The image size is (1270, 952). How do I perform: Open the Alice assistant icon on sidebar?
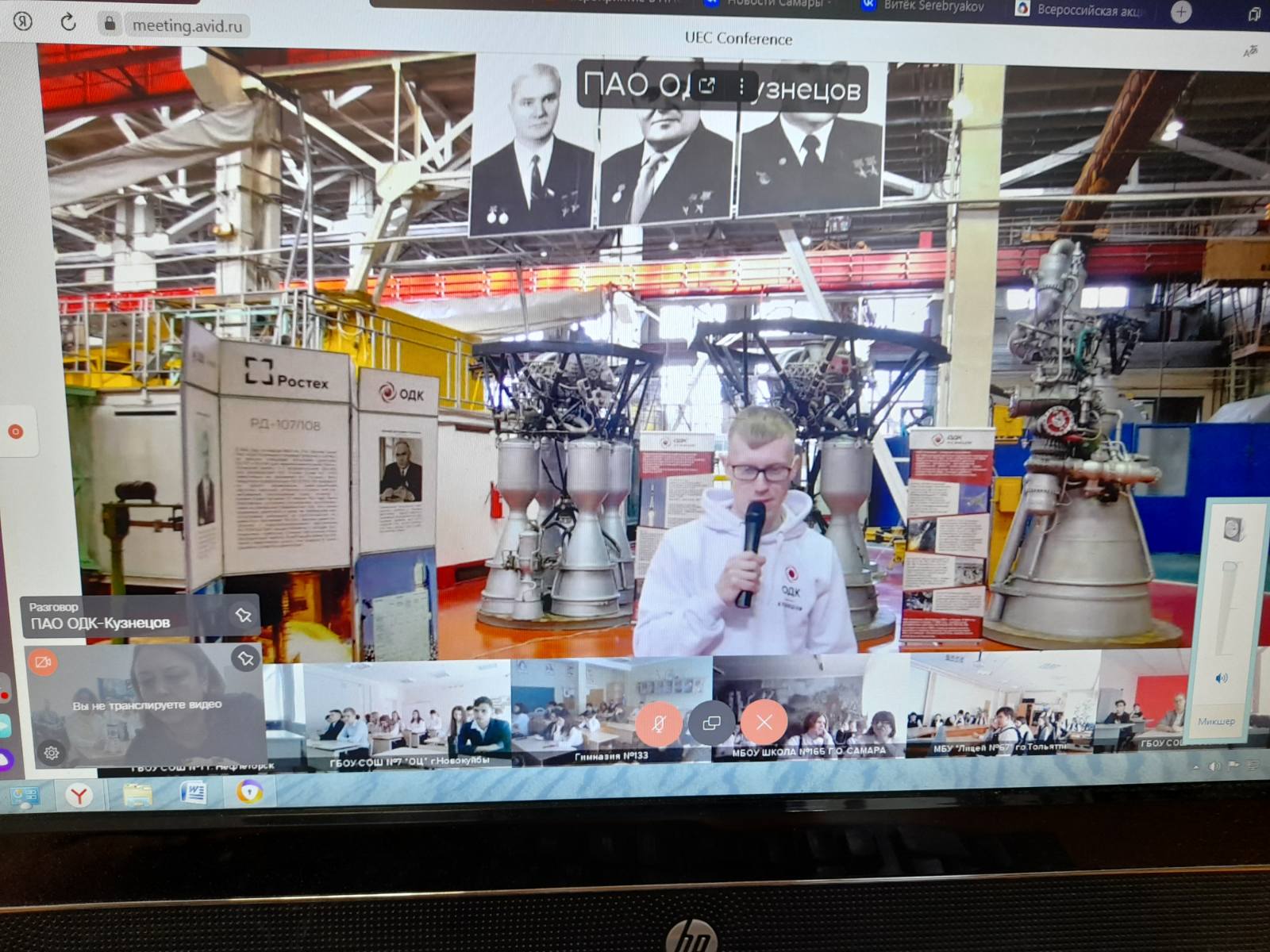click(x=5, y=760)
